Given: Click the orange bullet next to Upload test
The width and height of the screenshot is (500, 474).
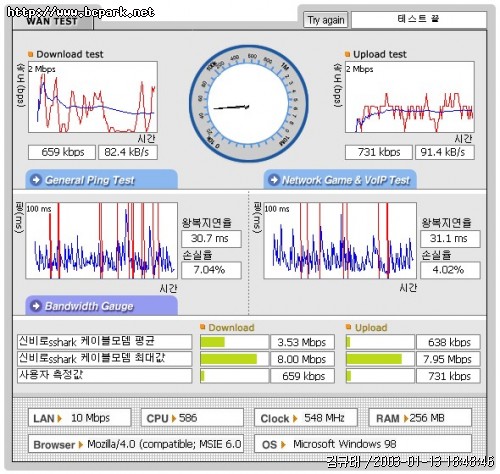Looking at the screenshot, I should [347, 54].
